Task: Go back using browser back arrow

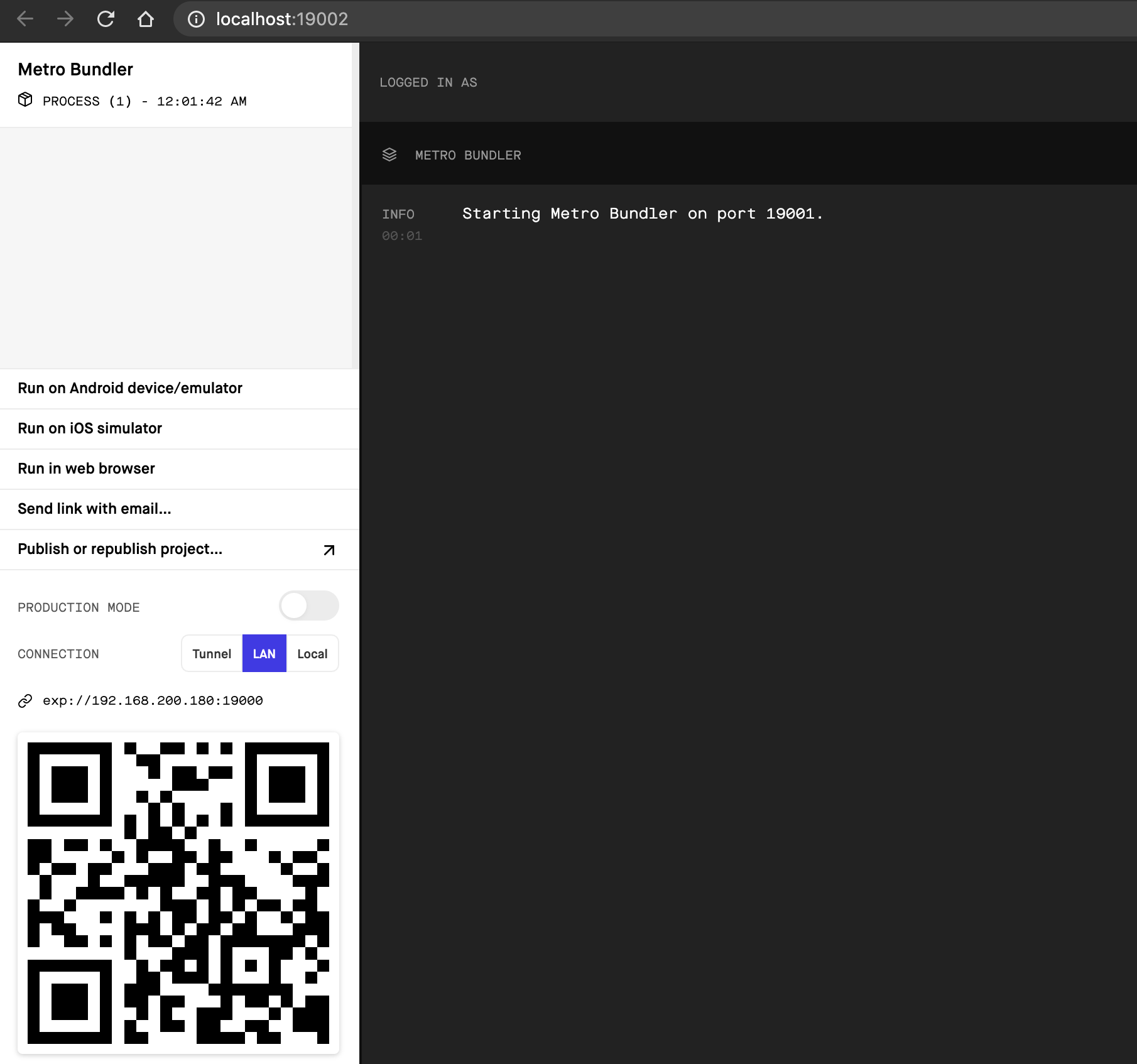Action: (25, 19)
